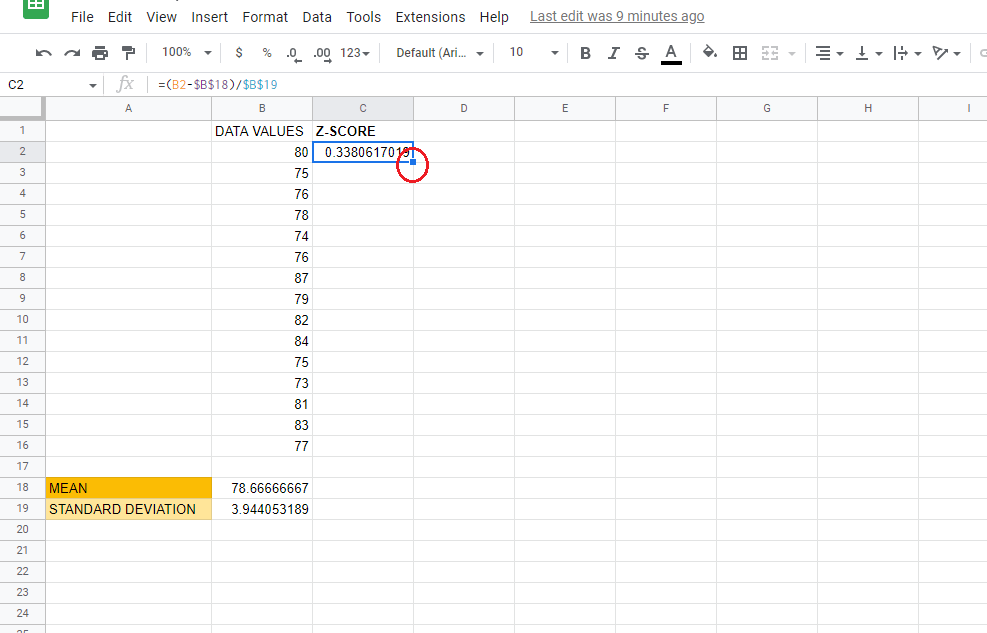The width and height of the screenshot is (987, 633).
Task: Click the Print icon
Action: tap(100, 53)
